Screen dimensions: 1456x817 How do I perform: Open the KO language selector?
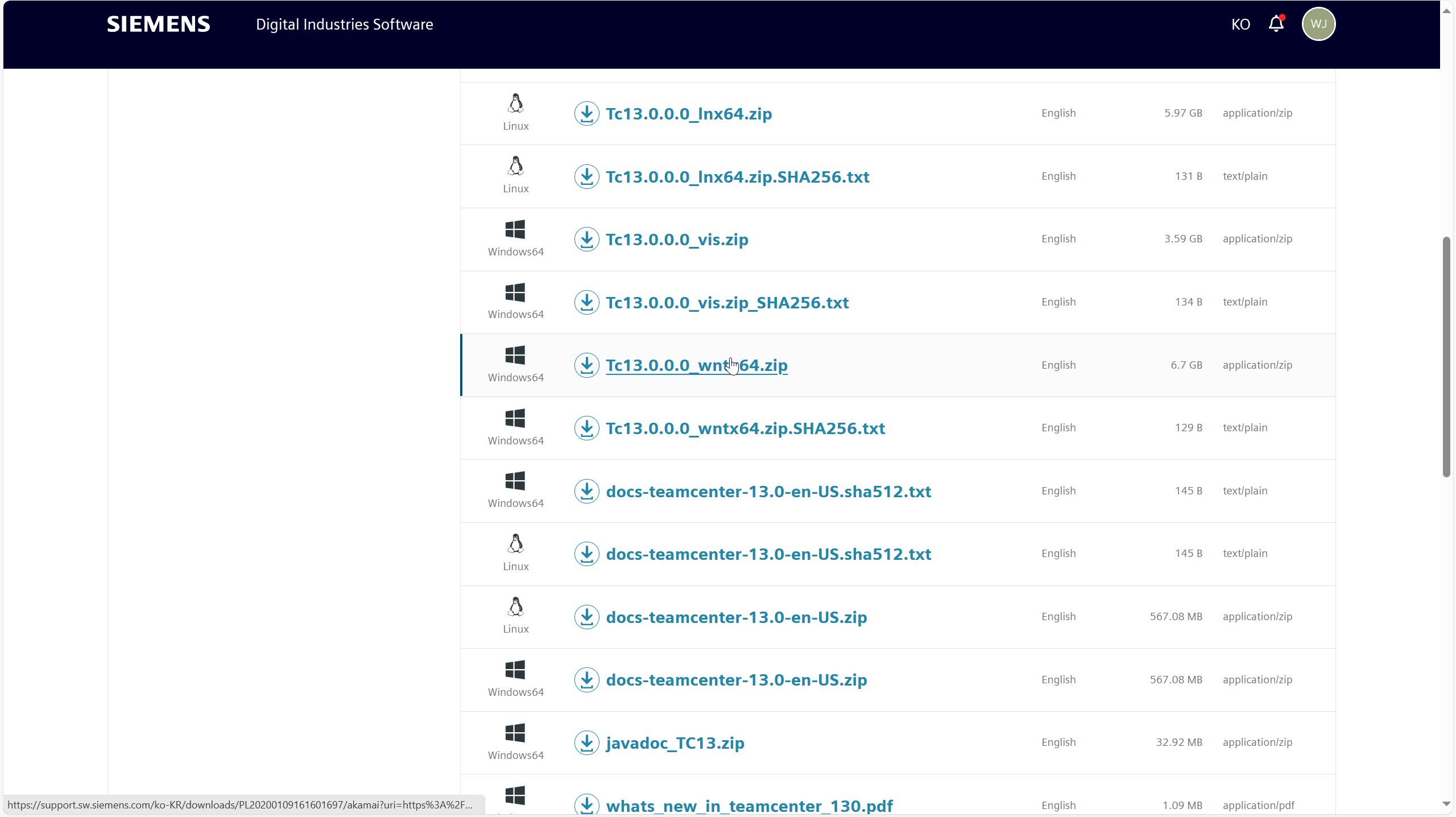[1240, 24]
